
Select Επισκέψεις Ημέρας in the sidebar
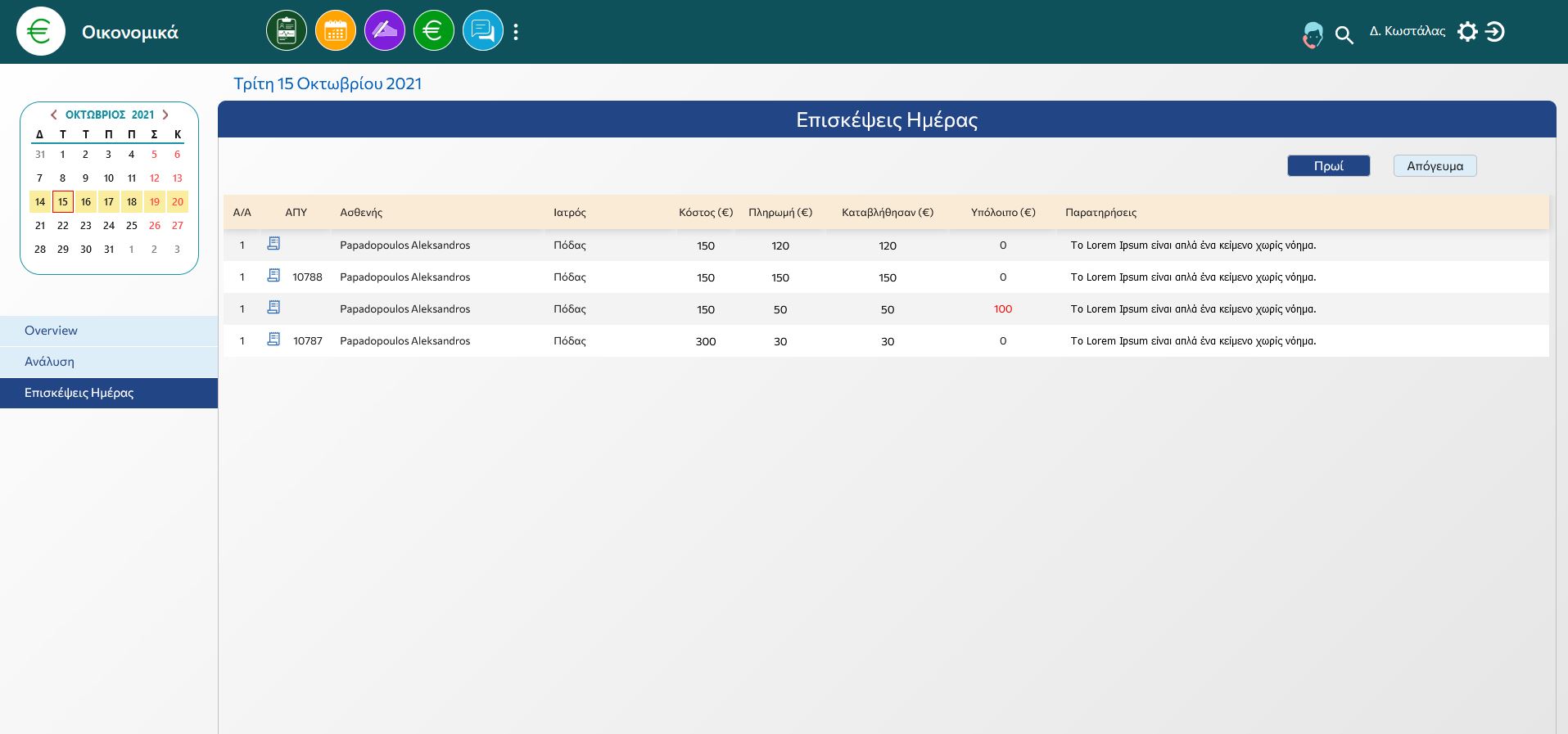click(109, 393)
